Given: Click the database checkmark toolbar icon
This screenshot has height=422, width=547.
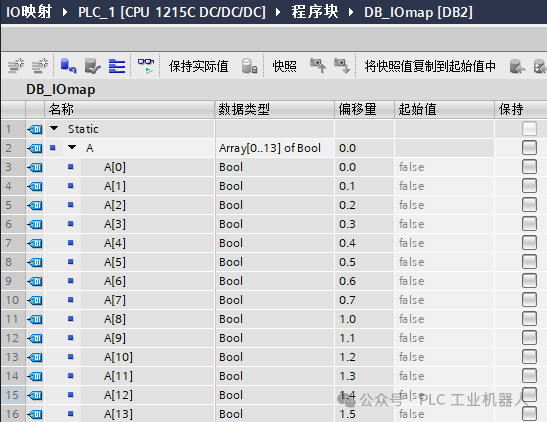Looking at the screenshot, I should click(92, 66).
